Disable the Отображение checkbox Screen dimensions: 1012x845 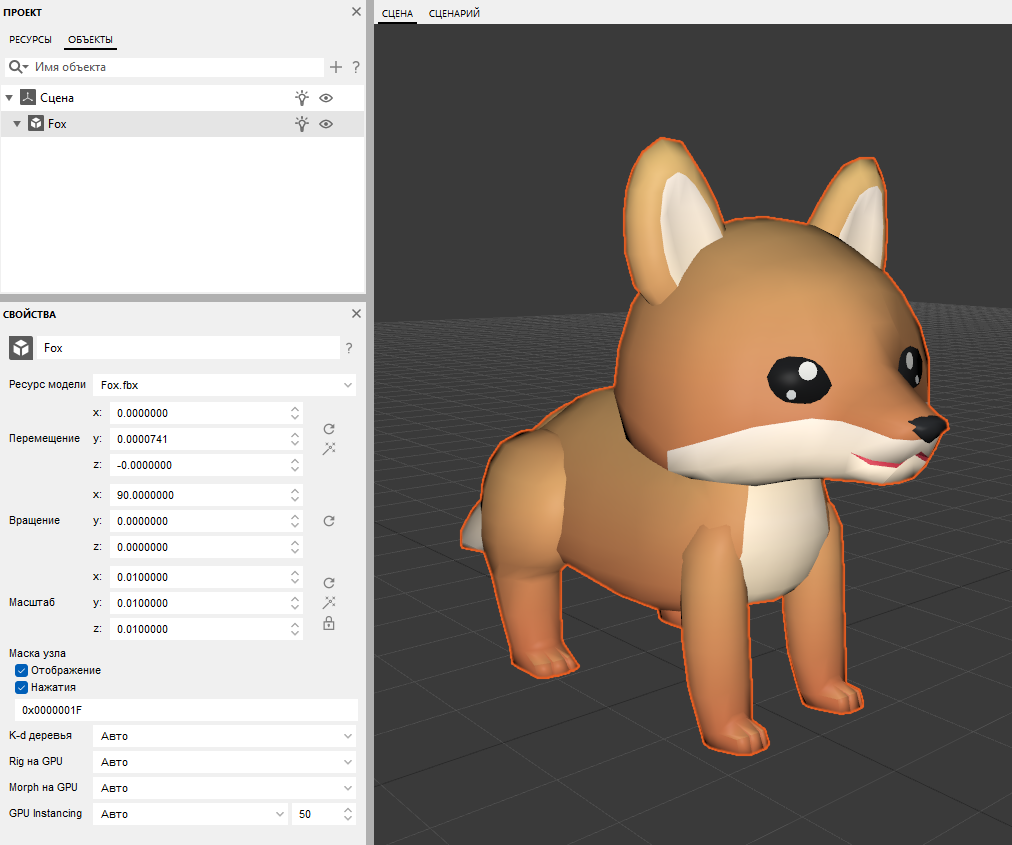click(21, 670)
